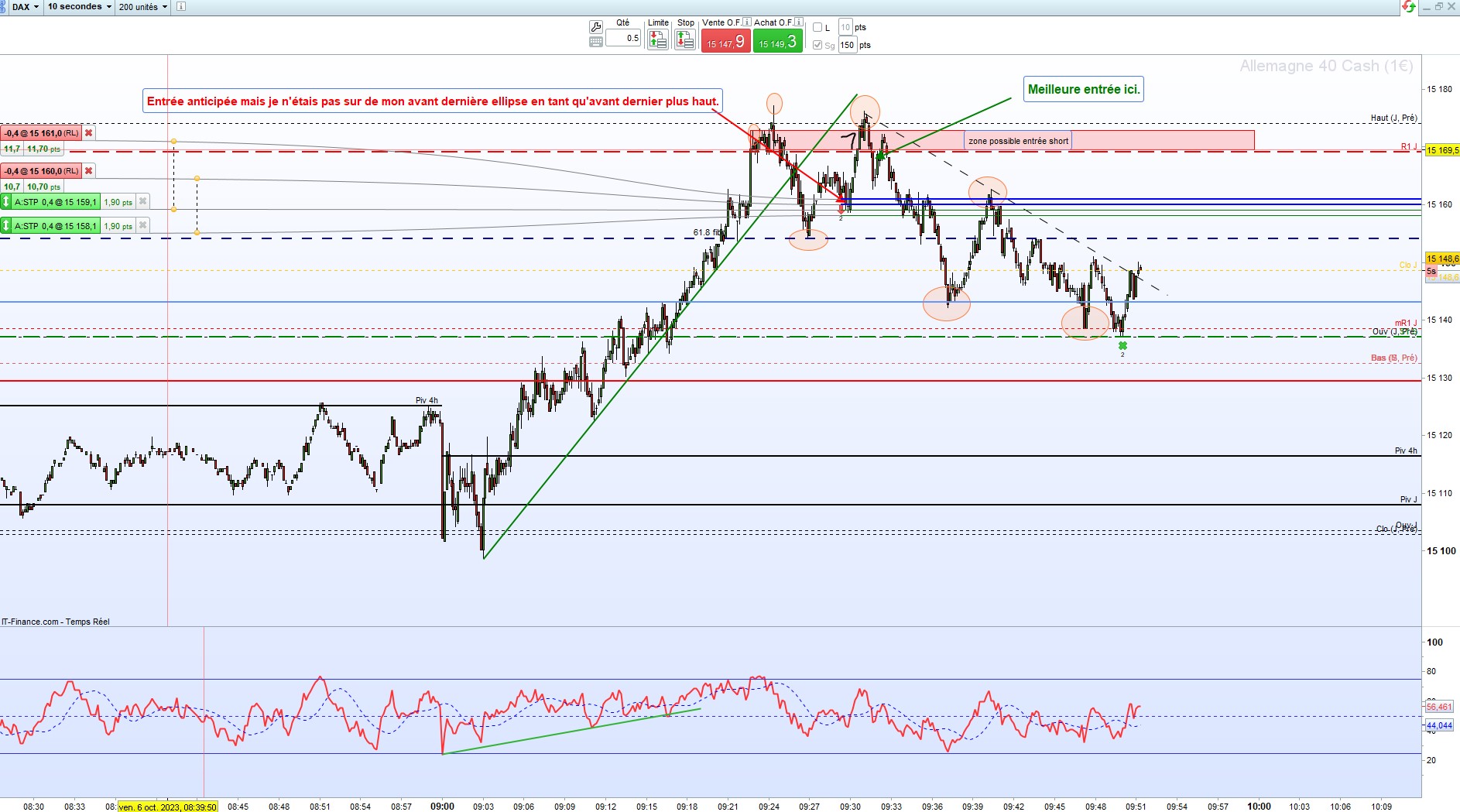Cancel the -0,4 @ 15 160,0 order
1460x812 pixels.
coord(89,171)
